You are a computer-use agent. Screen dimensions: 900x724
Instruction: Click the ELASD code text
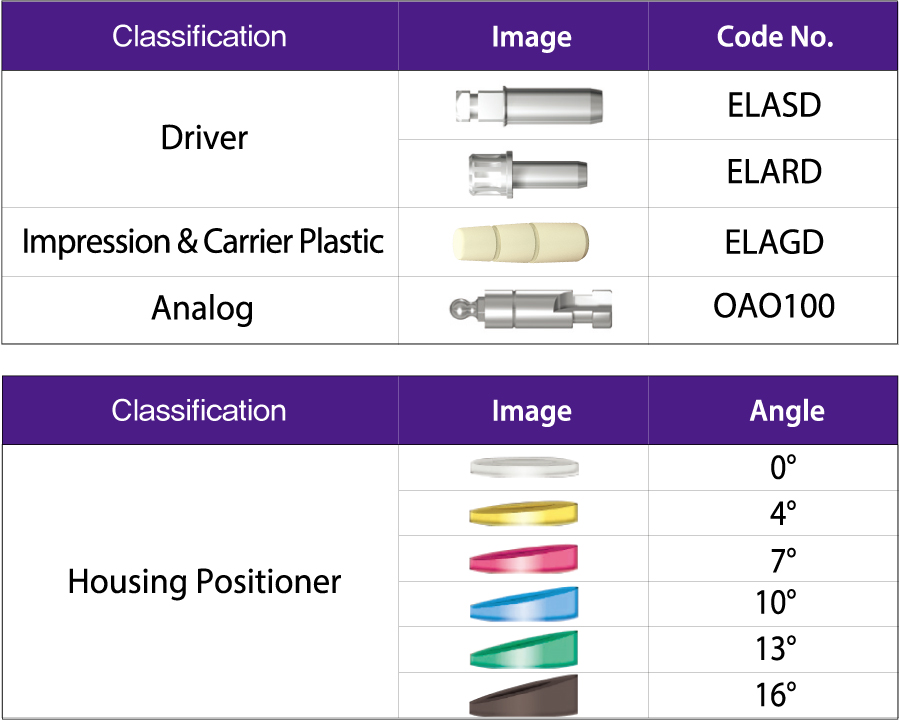pos(774,105)
